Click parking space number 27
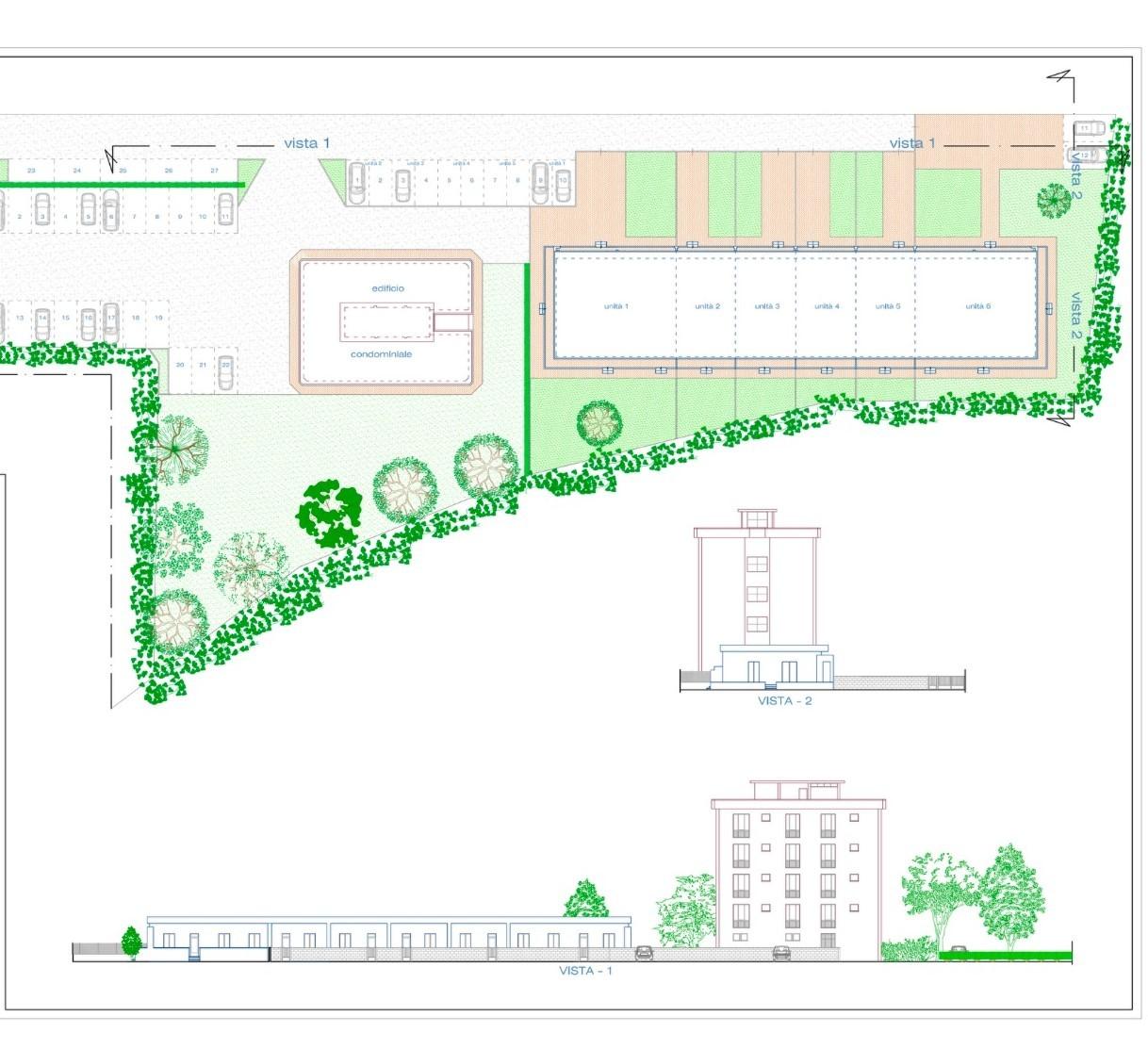1148x1049 pixels. click(215, 171)
